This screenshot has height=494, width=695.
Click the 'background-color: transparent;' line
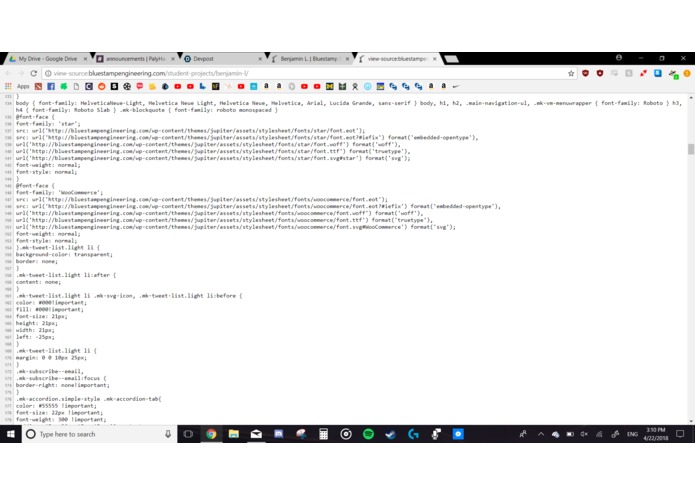pos(64,255)
